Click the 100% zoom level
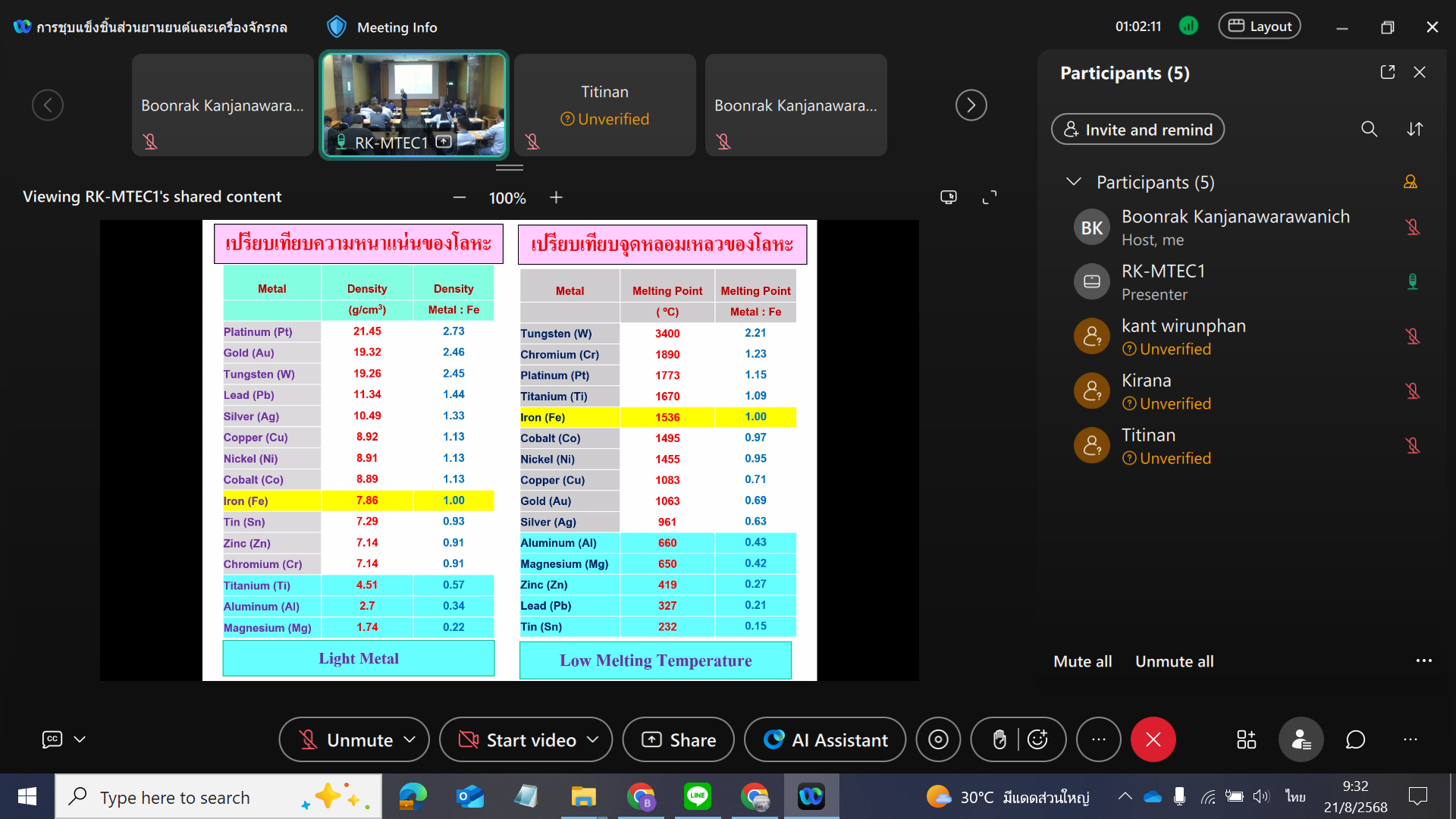This screenshot has width=1456, height=819. pos(507,198)
